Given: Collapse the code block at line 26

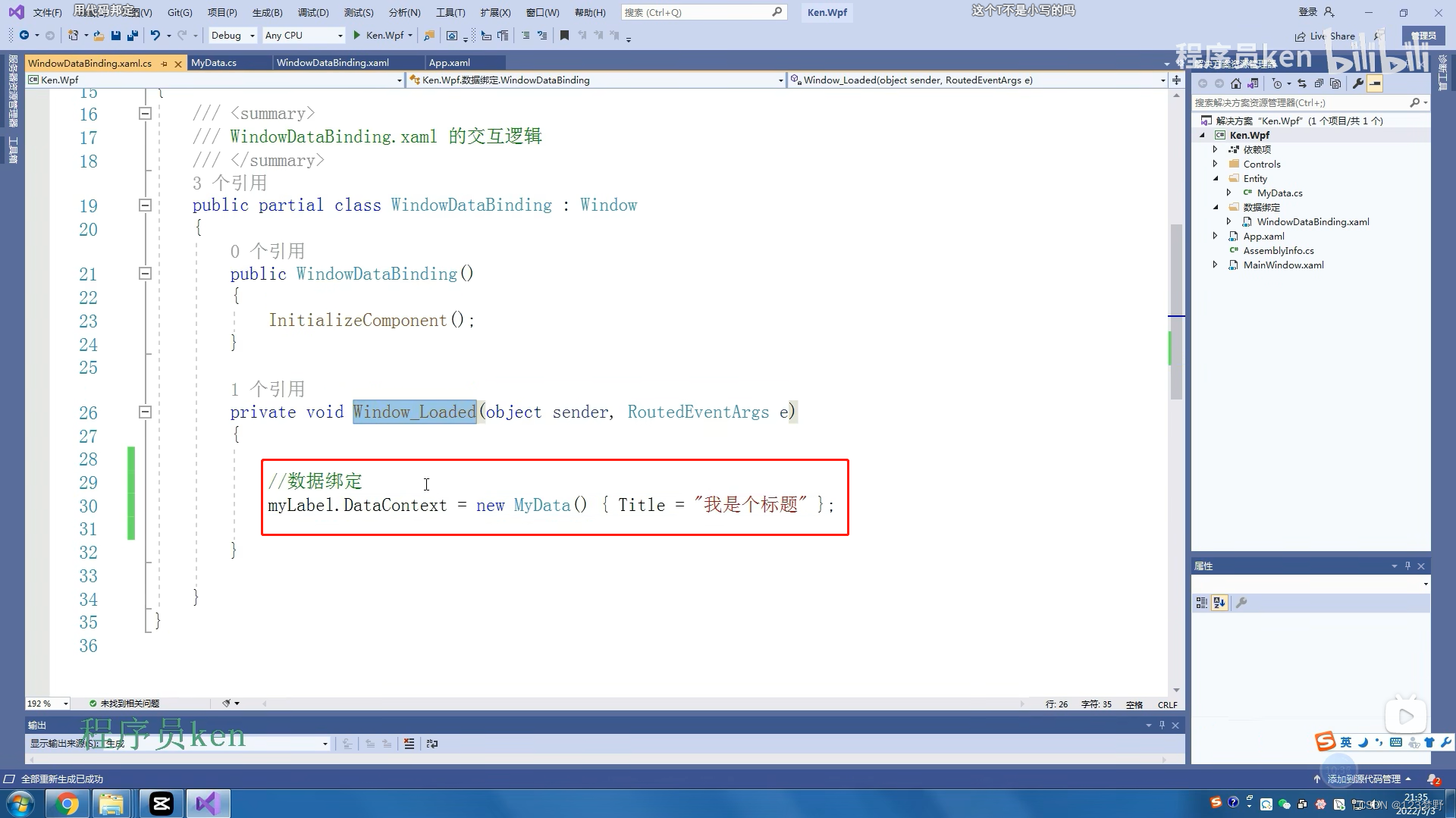Looking at the screenshot, I should click(145, 412).
